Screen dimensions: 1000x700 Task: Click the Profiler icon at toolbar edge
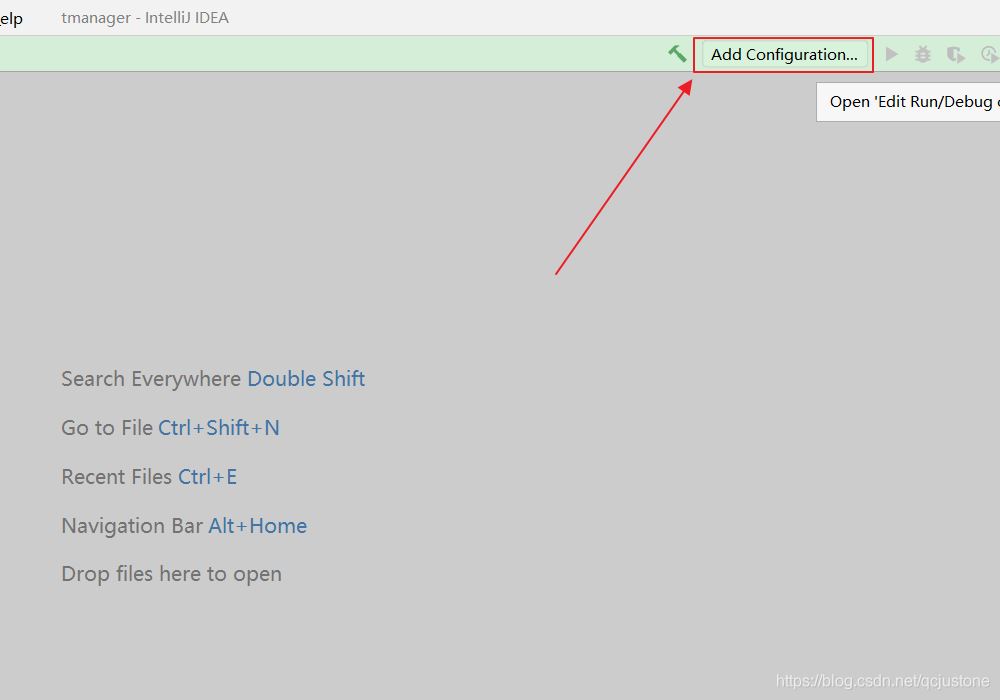click(x=989, y=55)
